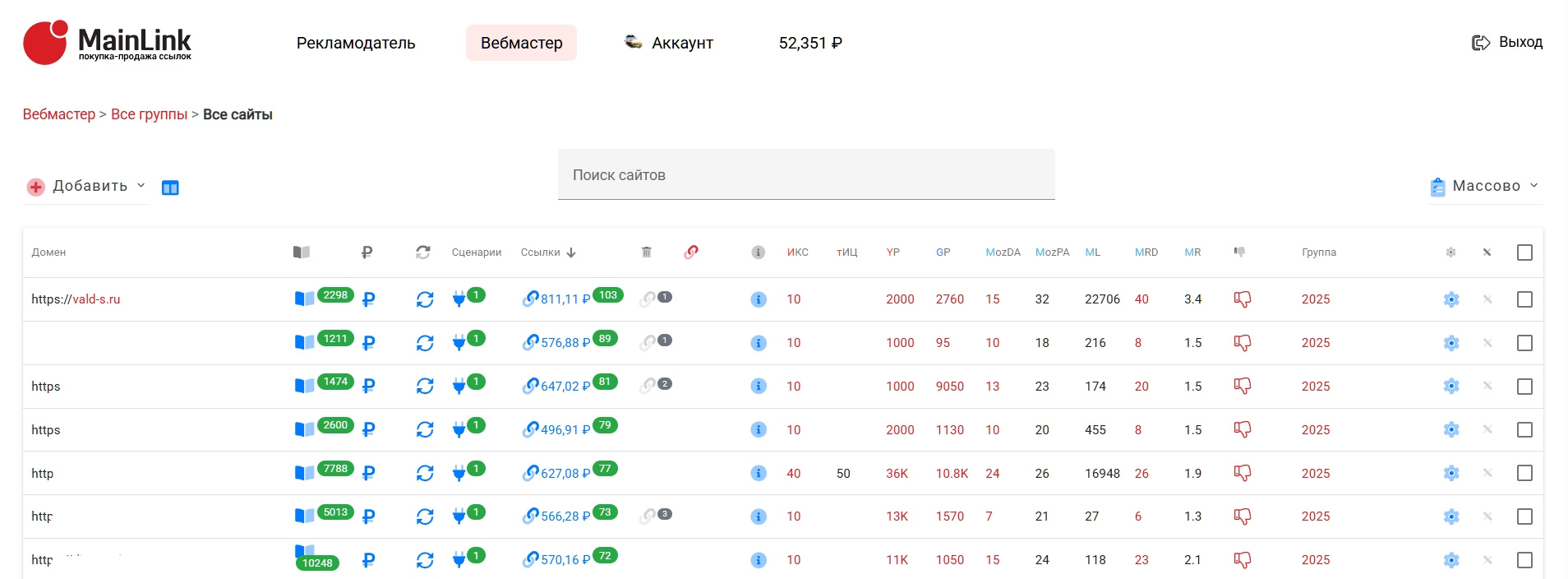The width and height of the screenshot is (1568, 579).
Task: Focus the Поиск сайтов search field
Action: [805, 175]
